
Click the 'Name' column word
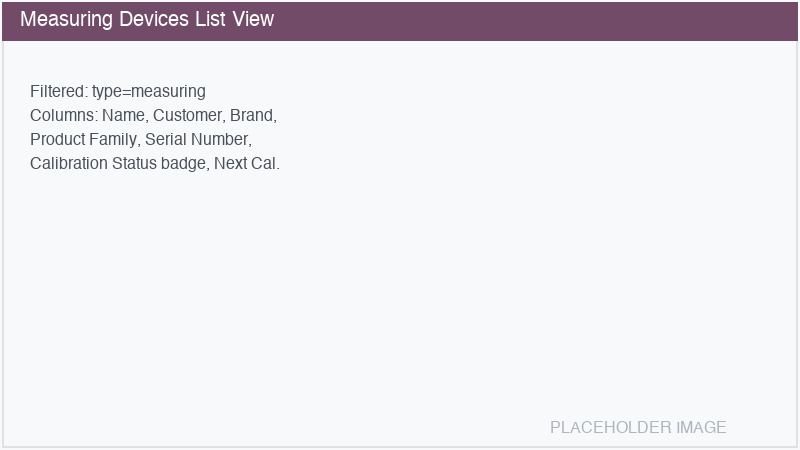tap(123, 116)
